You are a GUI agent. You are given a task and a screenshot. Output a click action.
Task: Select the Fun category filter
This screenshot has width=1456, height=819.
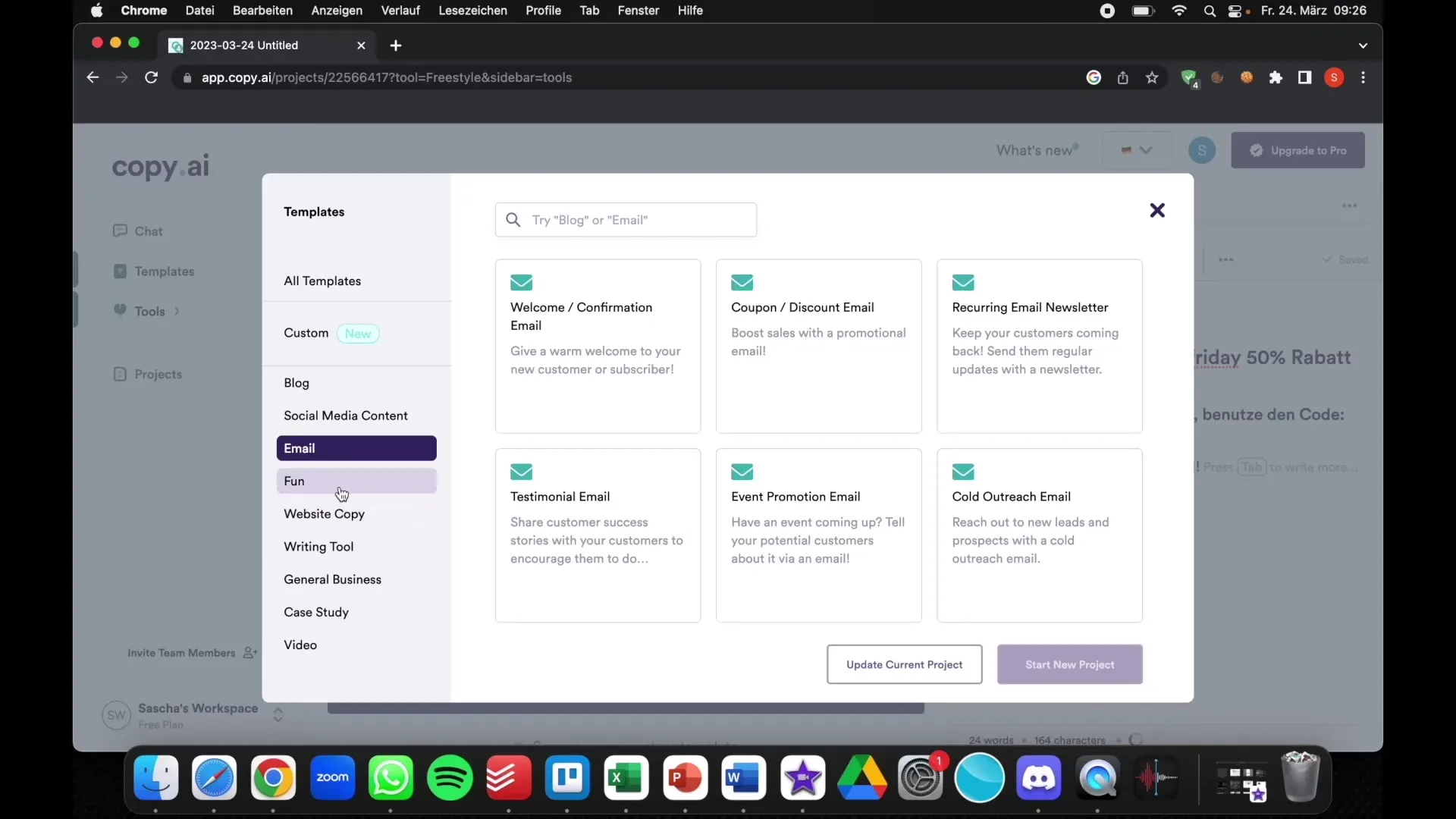(356, 481)
